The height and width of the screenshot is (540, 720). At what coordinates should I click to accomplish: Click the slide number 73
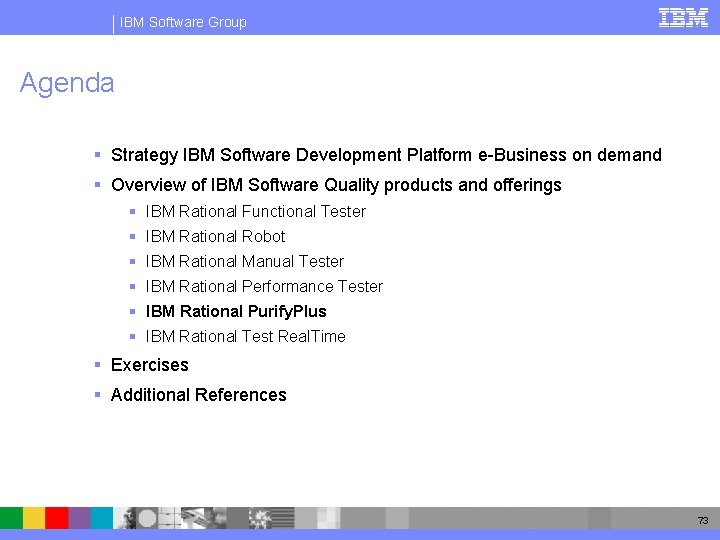click(x=703, y=520)
